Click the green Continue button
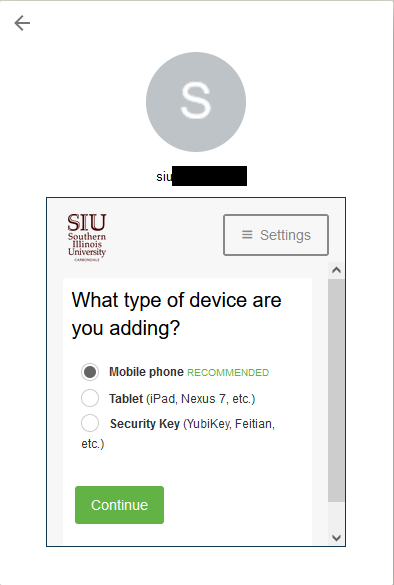394x585 pixels. [119, 505]
